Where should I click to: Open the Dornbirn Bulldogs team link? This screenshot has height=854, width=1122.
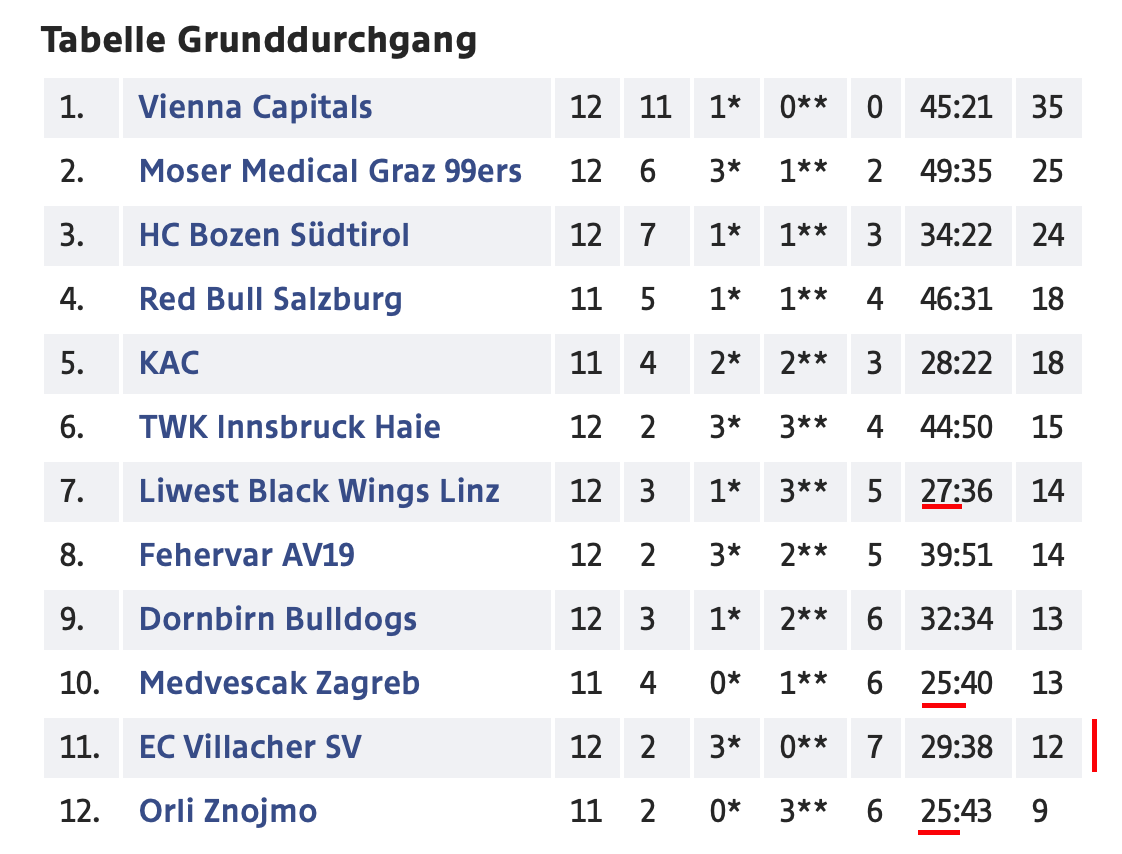coord(278,619)
